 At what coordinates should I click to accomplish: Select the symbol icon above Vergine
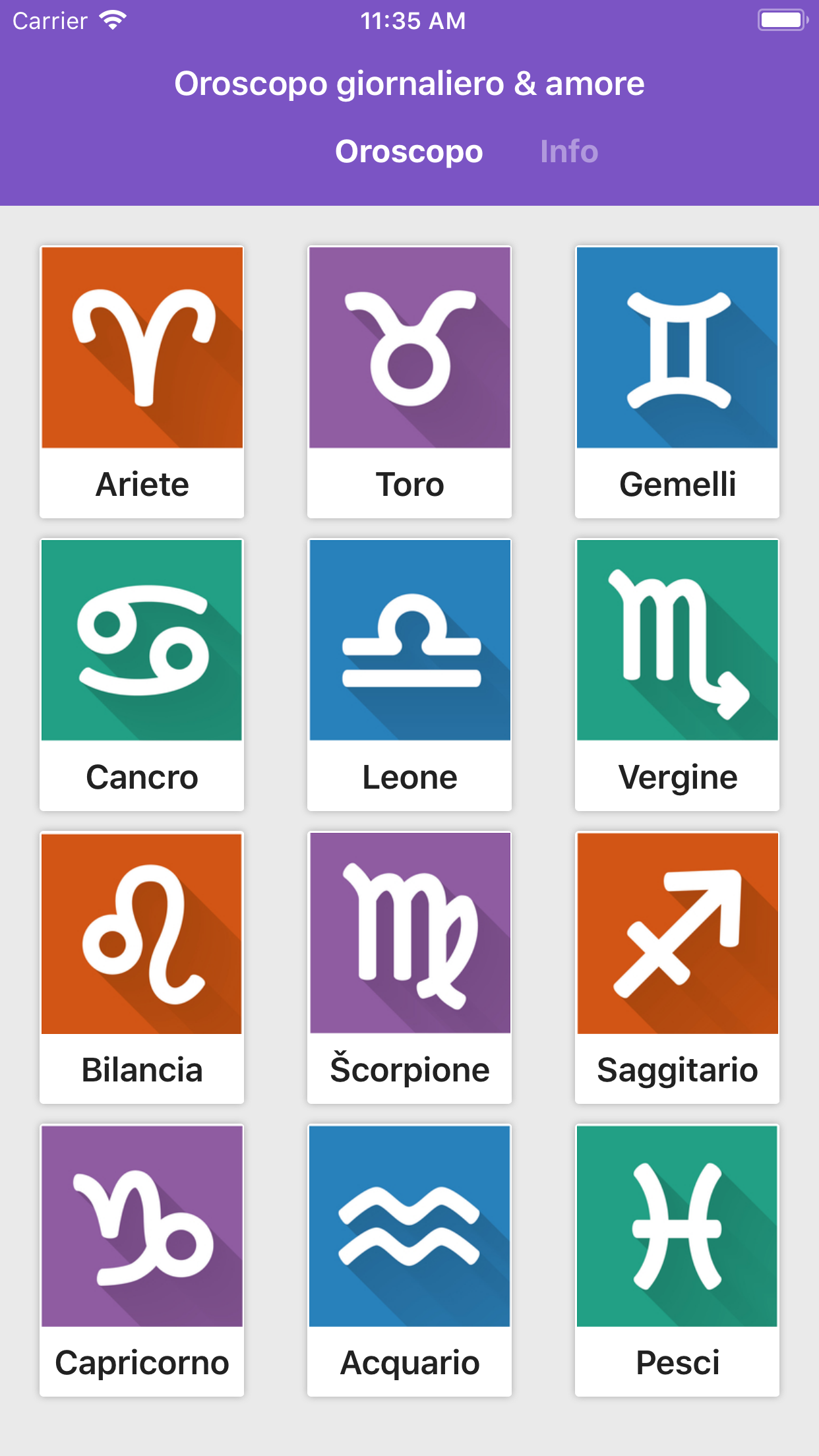coord(677,640)
